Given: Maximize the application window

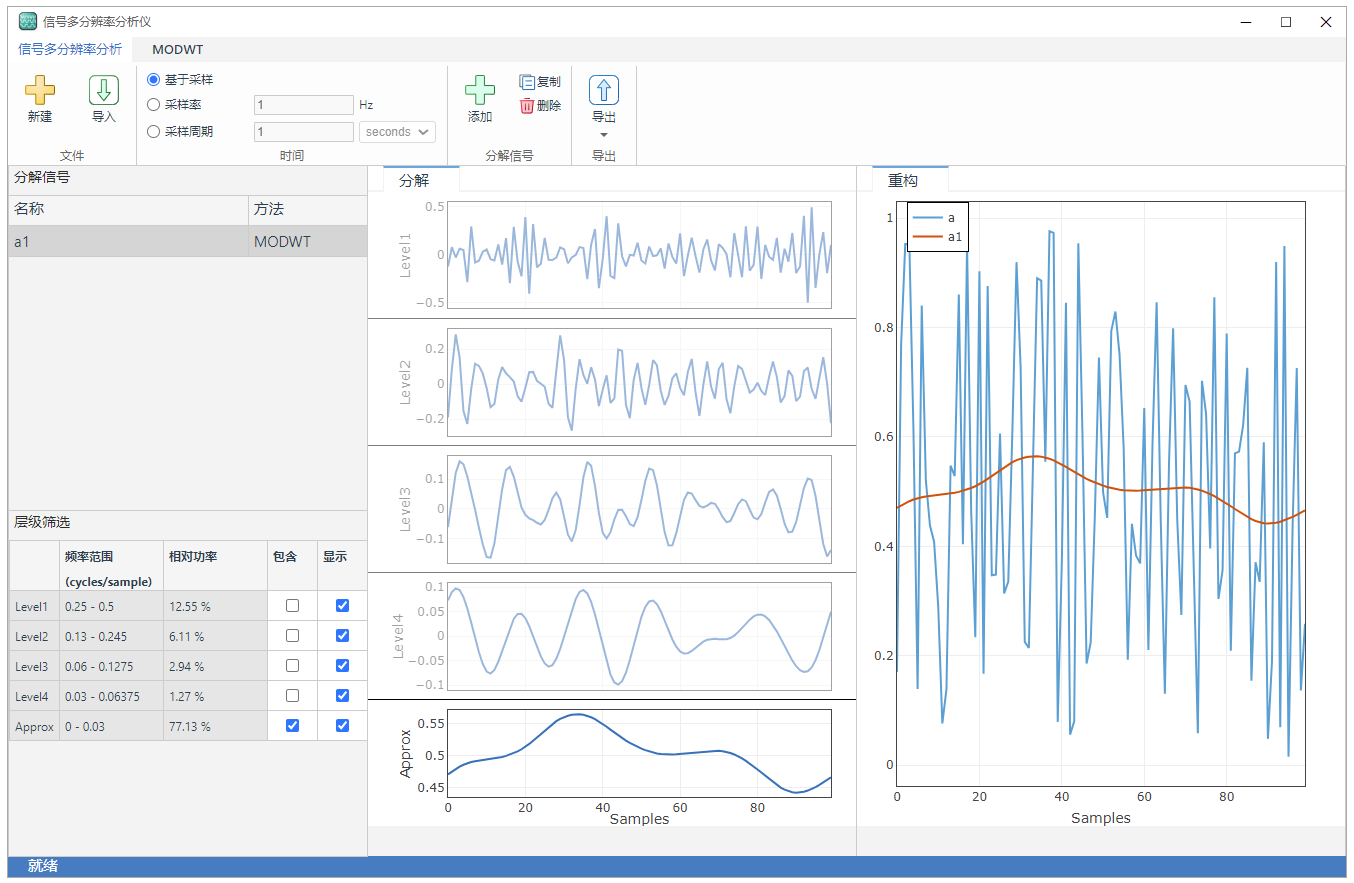Looking at the screenshot, I should point(1286,22).
